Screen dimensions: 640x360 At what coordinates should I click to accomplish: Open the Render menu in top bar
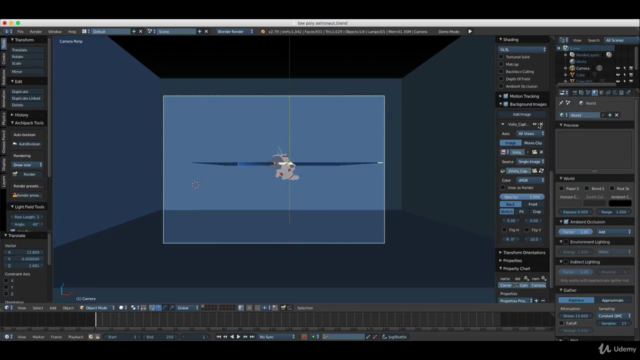(x=36, y=31)
